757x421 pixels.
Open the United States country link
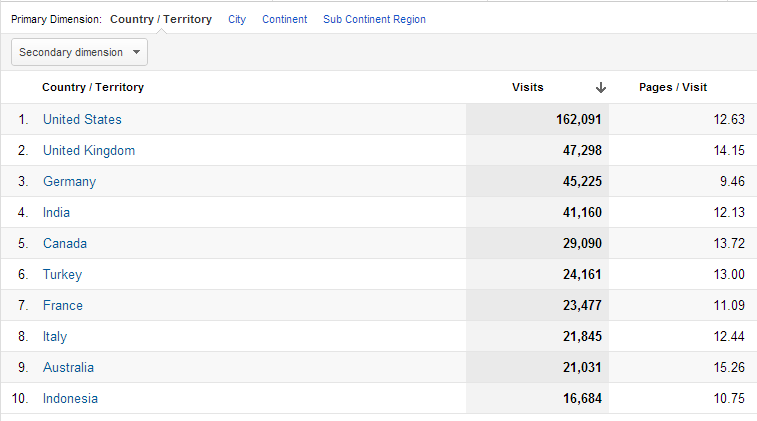pos(82,119)
